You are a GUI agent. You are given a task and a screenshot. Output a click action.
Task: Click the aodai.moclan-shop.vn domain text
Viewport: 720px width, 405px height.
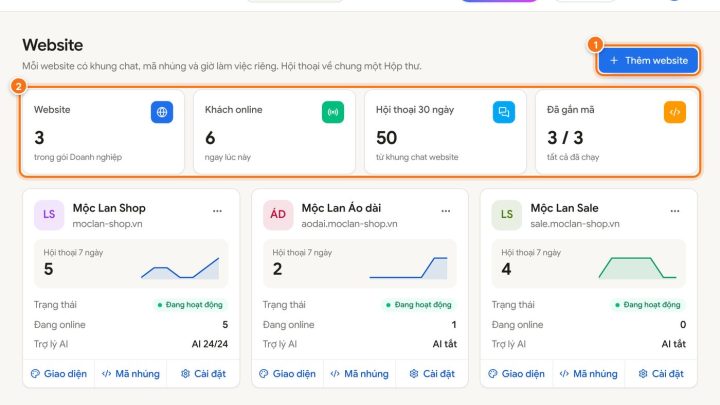tap(349, 224)
